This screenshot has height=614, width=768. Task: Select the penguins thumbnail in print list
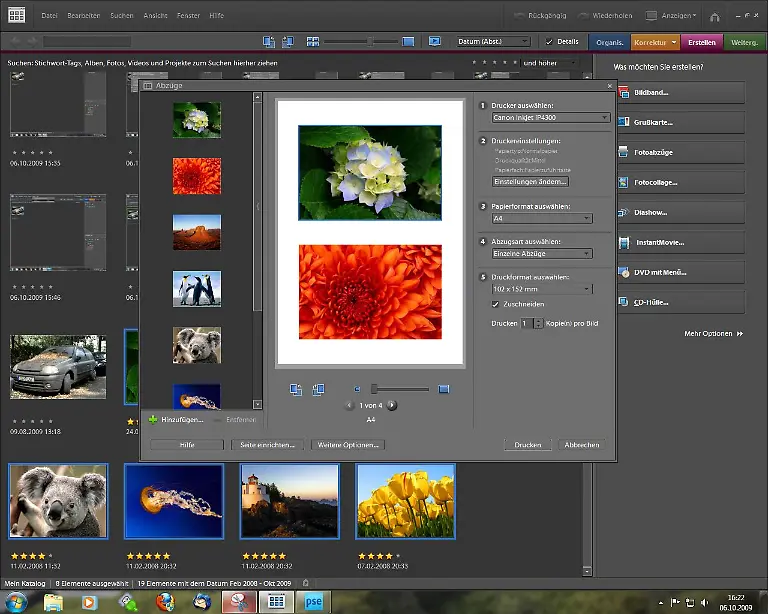point(196,288)
